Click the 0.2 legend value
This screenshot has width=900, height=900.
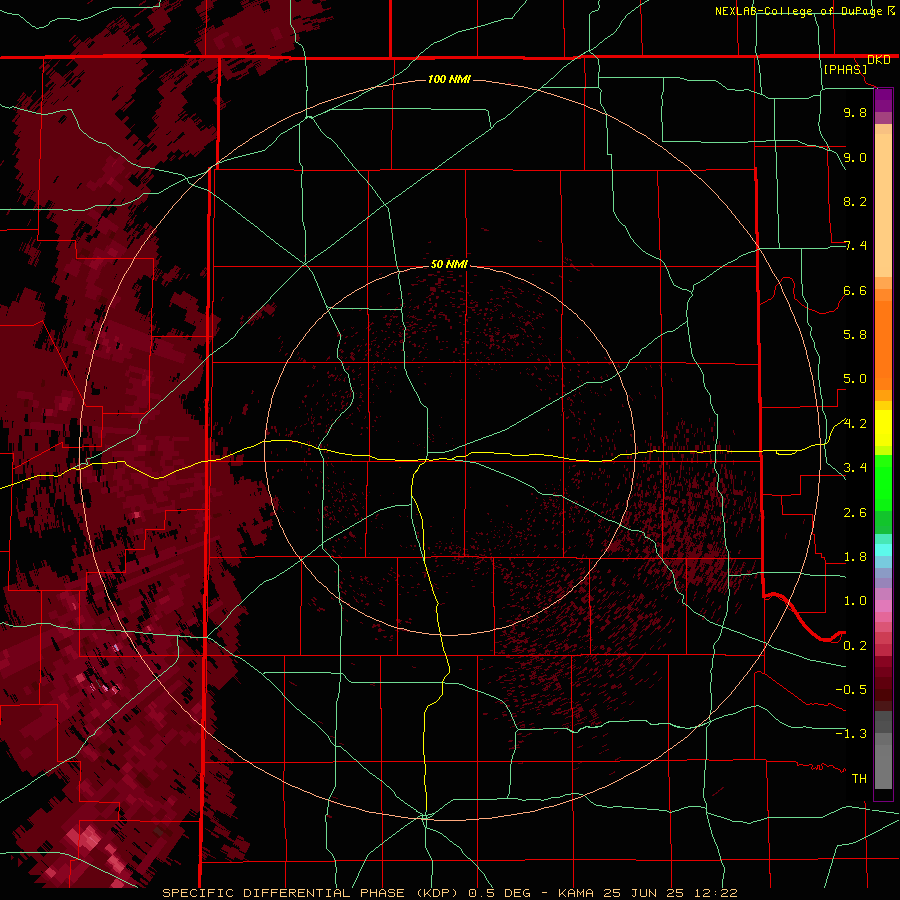855,646
